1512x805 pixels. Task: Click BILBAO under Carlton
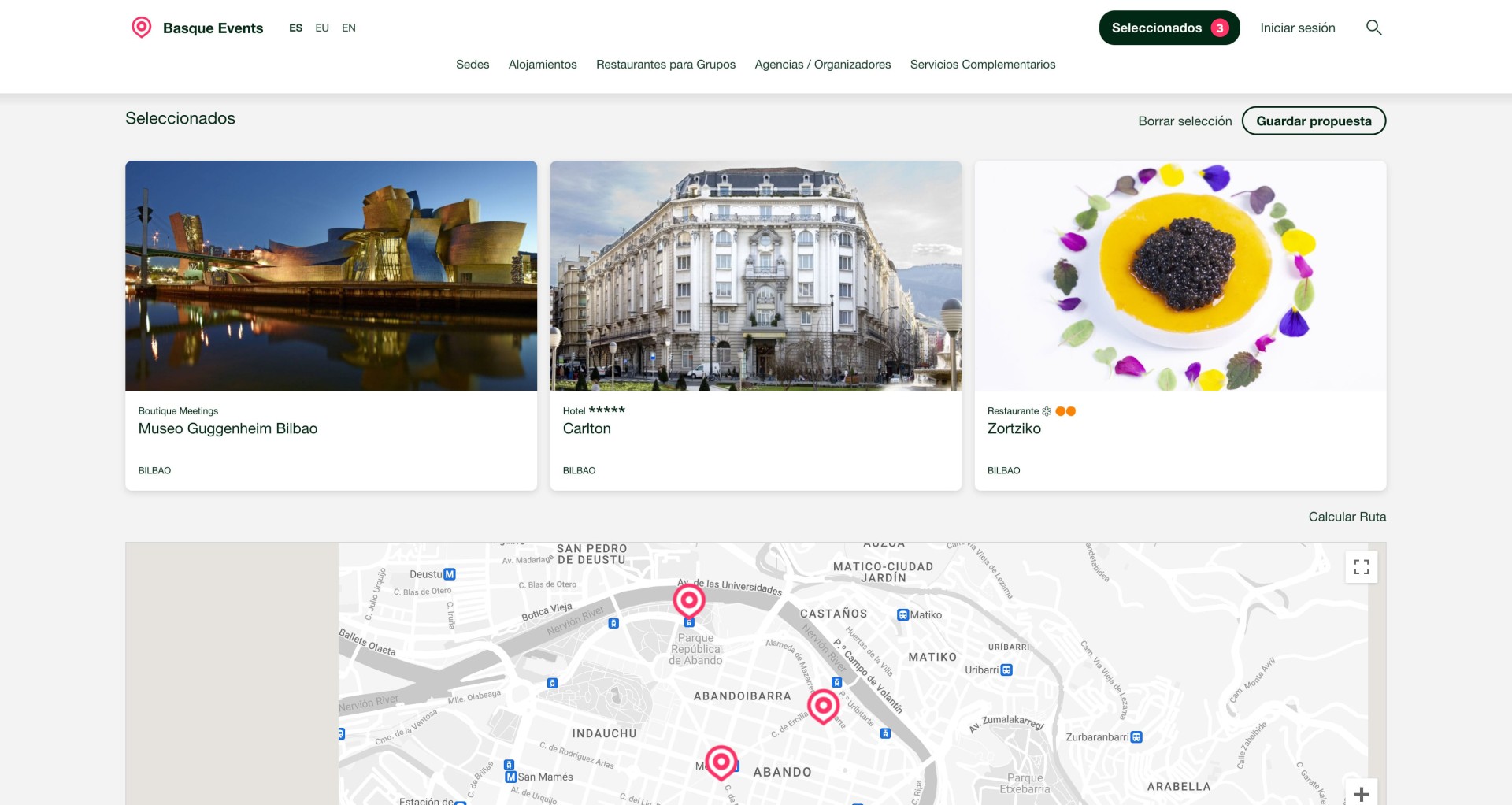[x=579, y=470]
